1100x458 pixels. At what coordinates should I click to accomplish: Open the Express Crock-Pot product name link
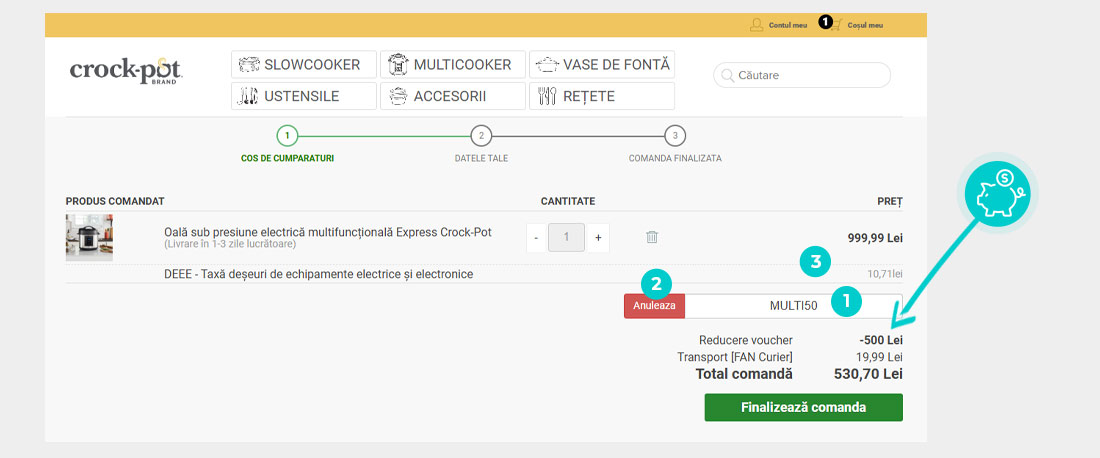pyautogui.click(x=328, y=232)
